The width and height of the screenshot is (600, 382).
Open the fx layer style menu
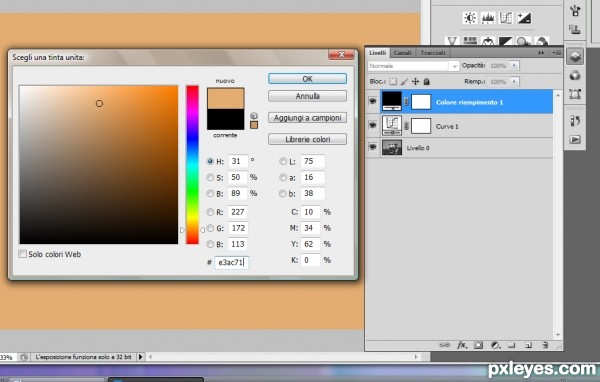[x=462, y=345]
